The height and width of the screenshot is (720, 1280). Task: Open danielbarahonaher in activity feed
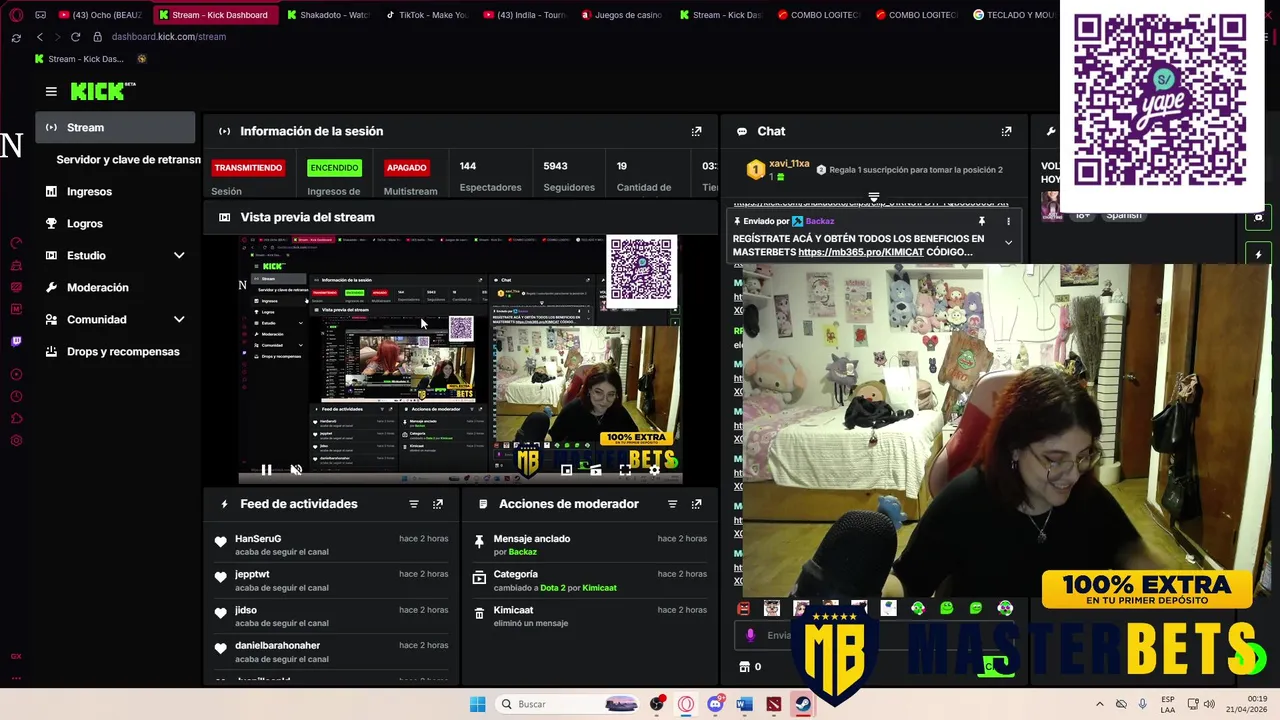coord(277,646)
